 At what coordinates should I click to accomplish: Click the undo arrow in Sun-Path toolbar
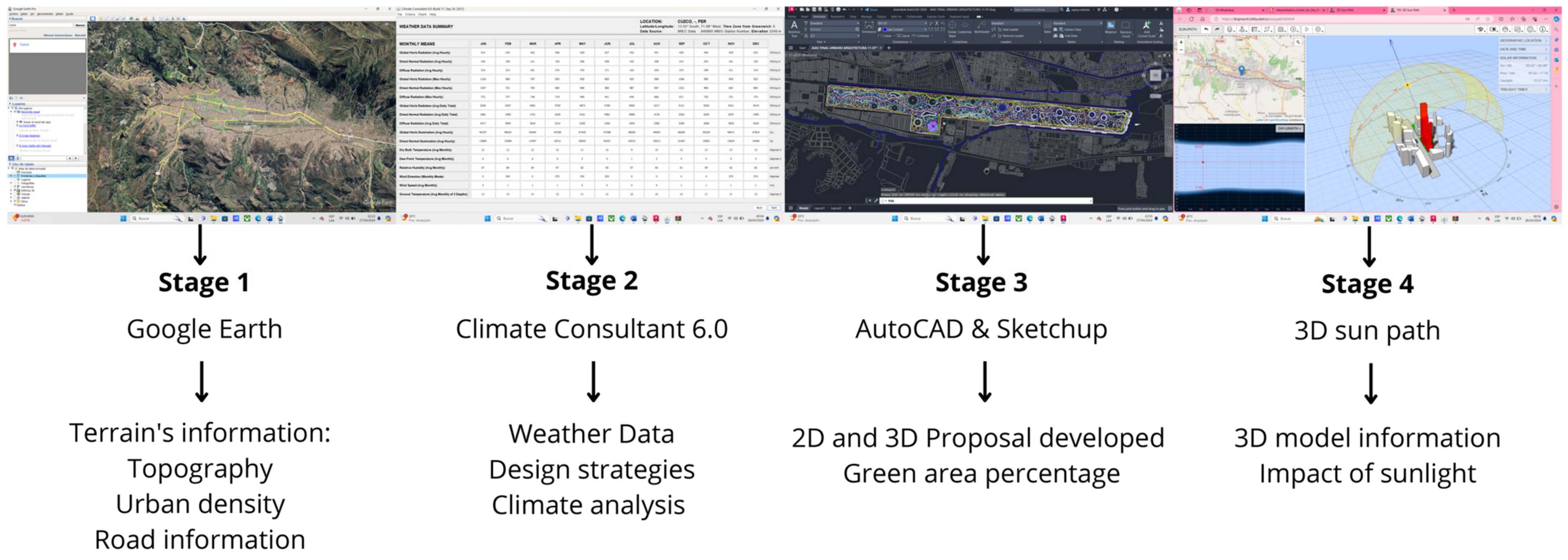(1206, 29)
